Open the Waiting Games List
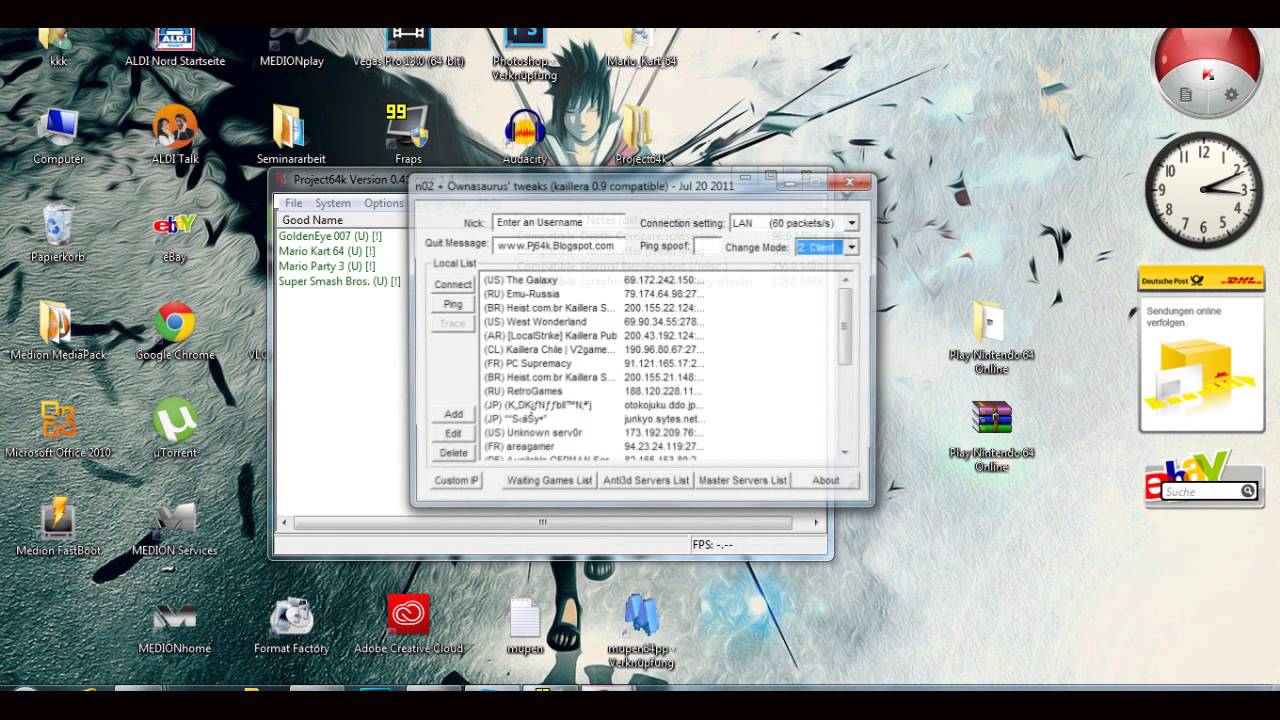 click(549, 480)
